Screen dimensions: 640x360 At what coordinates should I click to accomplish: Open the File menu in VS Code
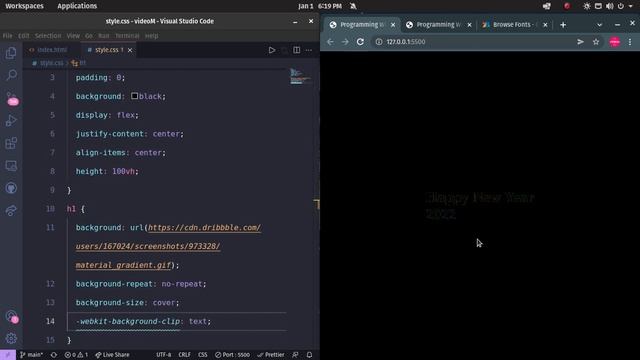(x=8, y=36)
